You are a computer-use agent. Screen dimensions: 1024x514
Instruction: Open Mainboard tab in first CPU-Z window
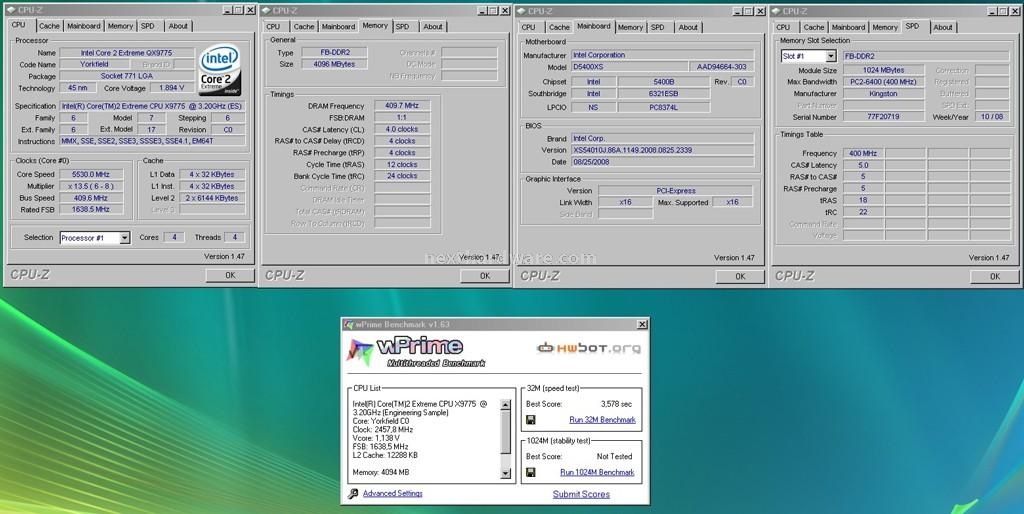pyautogui.click(x=84, y=26)
